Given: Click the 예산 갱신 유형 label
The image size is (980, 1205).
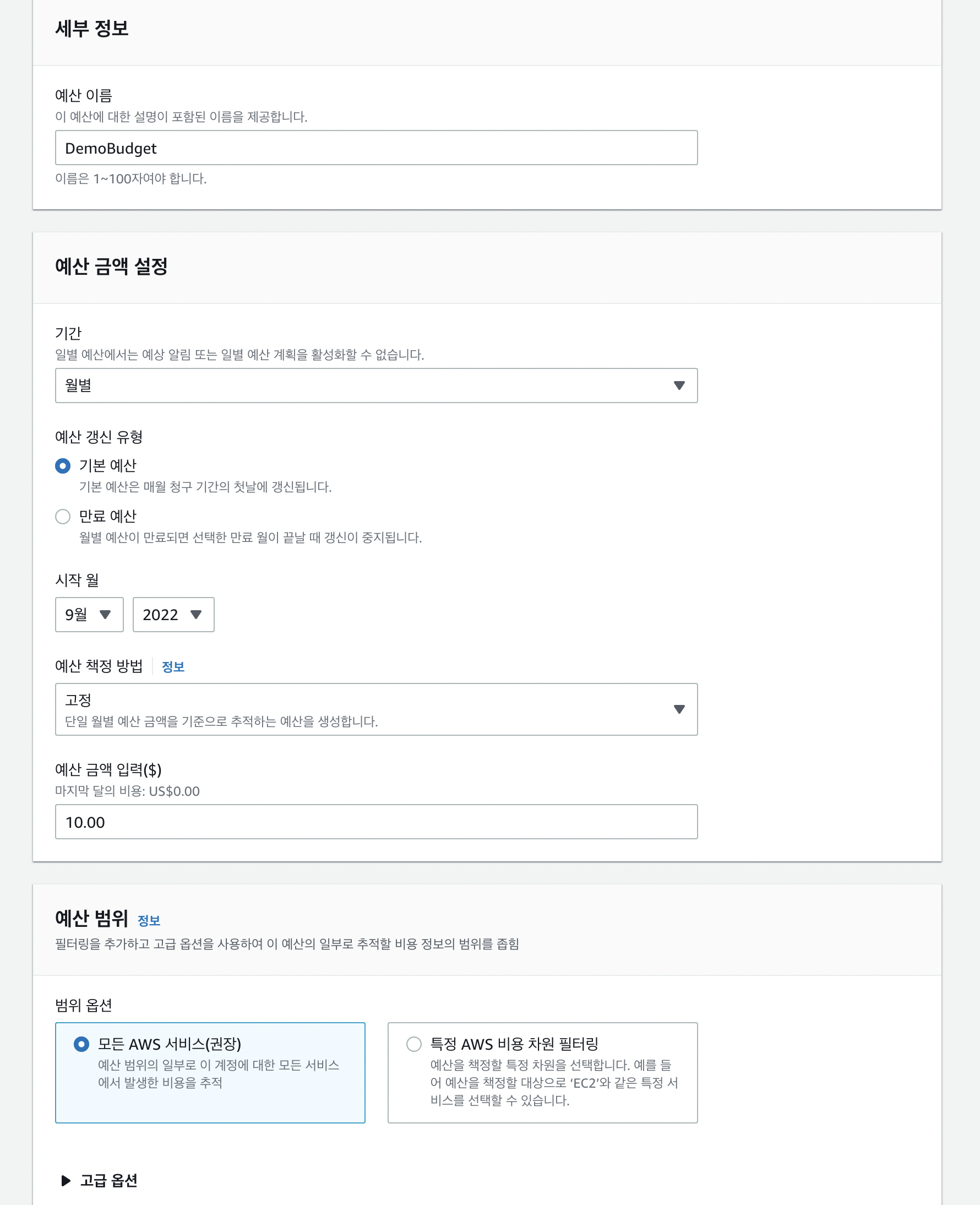Looking at the screenshot, I should [99, 437].
